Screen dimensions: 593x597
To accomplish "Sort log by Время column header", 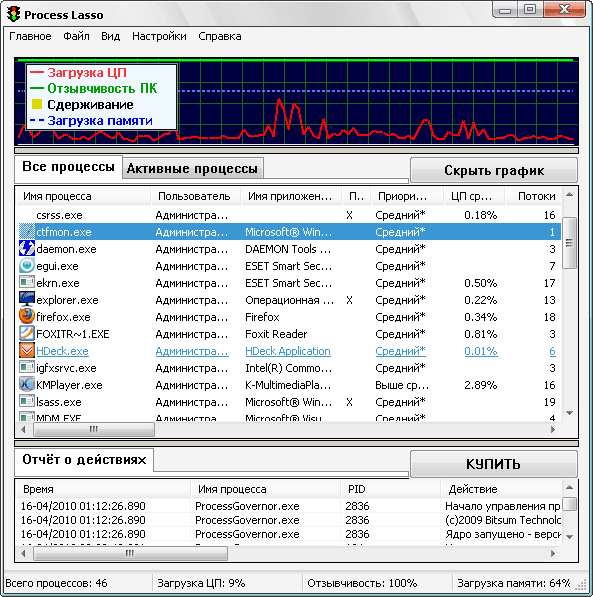I will coord(103,489).
